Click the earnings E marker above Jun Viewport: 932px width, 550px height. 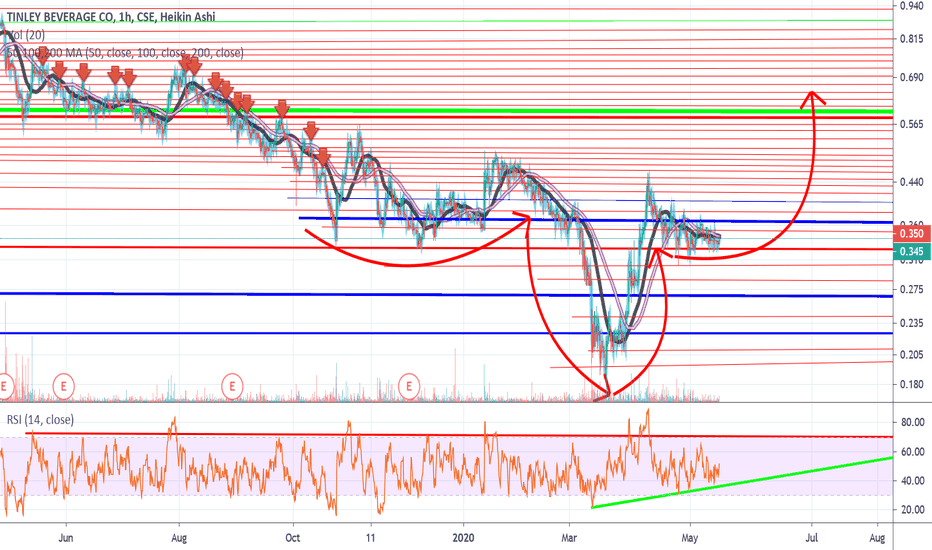point(63,386)
